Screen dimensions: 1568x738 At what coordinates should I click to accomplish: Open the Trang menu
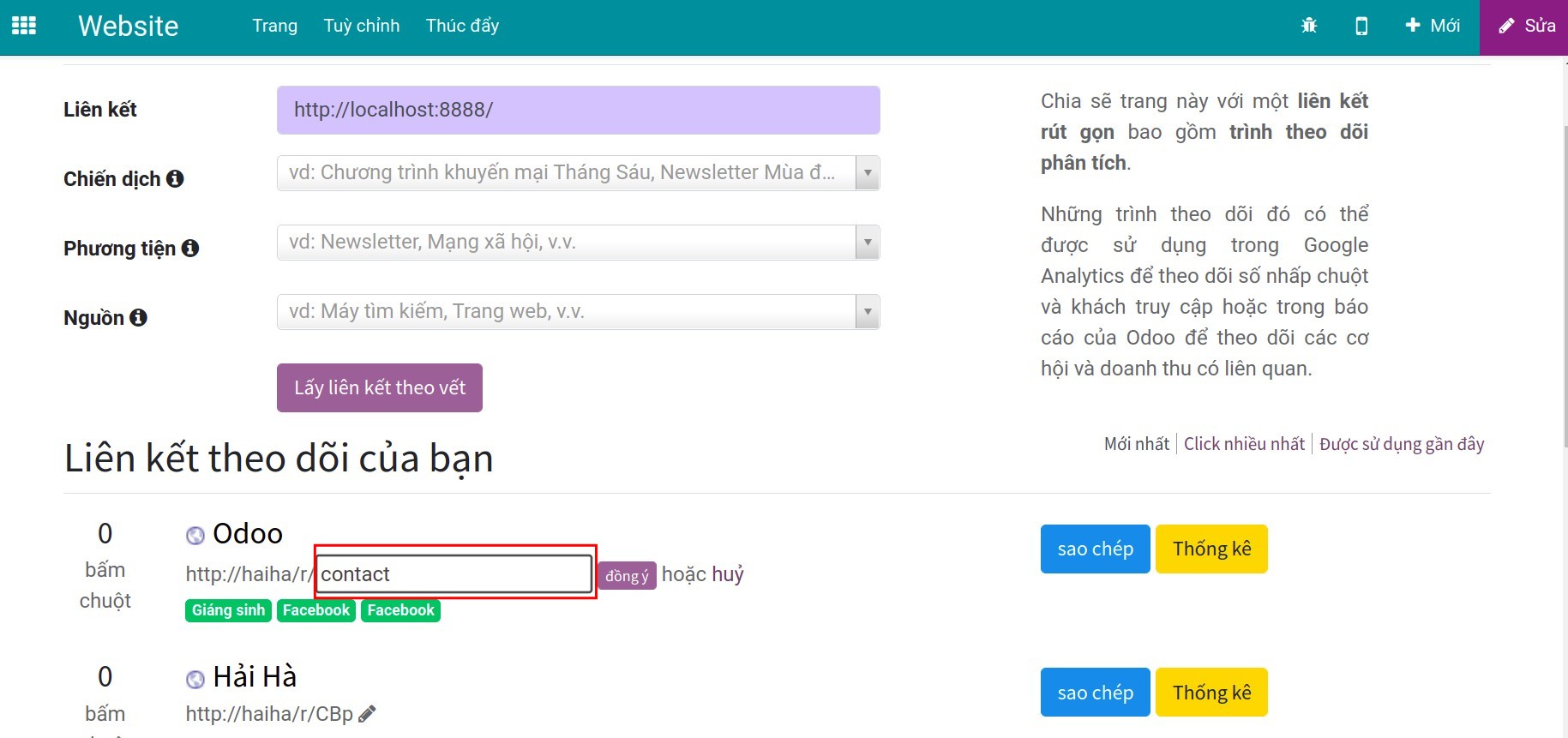coord(274,26)
